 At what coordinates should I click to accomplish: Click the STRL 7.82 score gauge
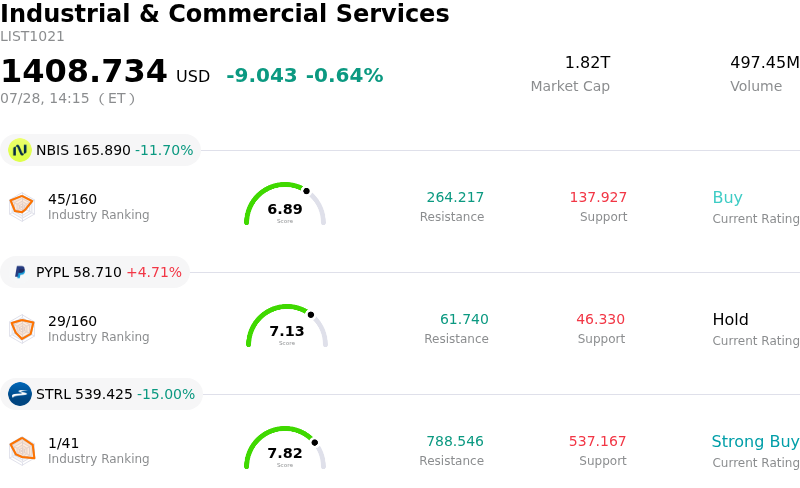285,448
